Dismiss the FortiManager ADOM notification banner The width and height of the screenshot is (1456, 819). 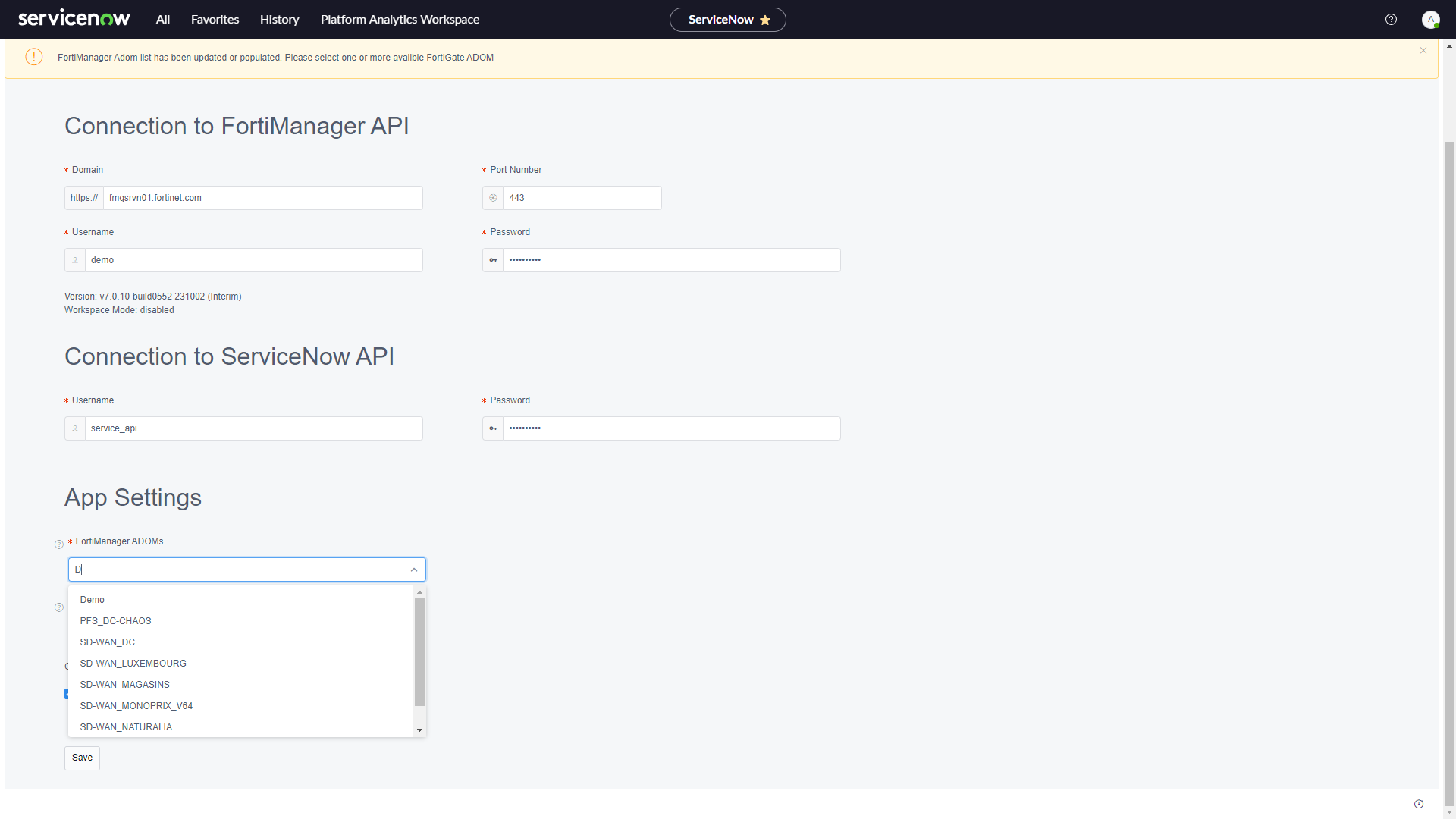click(1423, 51)
